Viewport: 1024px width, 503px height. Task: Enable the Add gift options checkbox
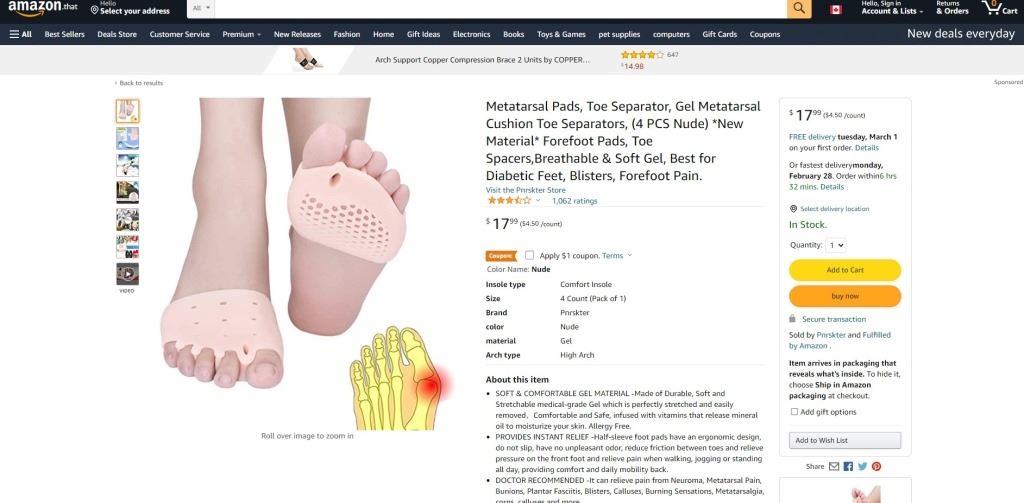[x=794, y=412]
